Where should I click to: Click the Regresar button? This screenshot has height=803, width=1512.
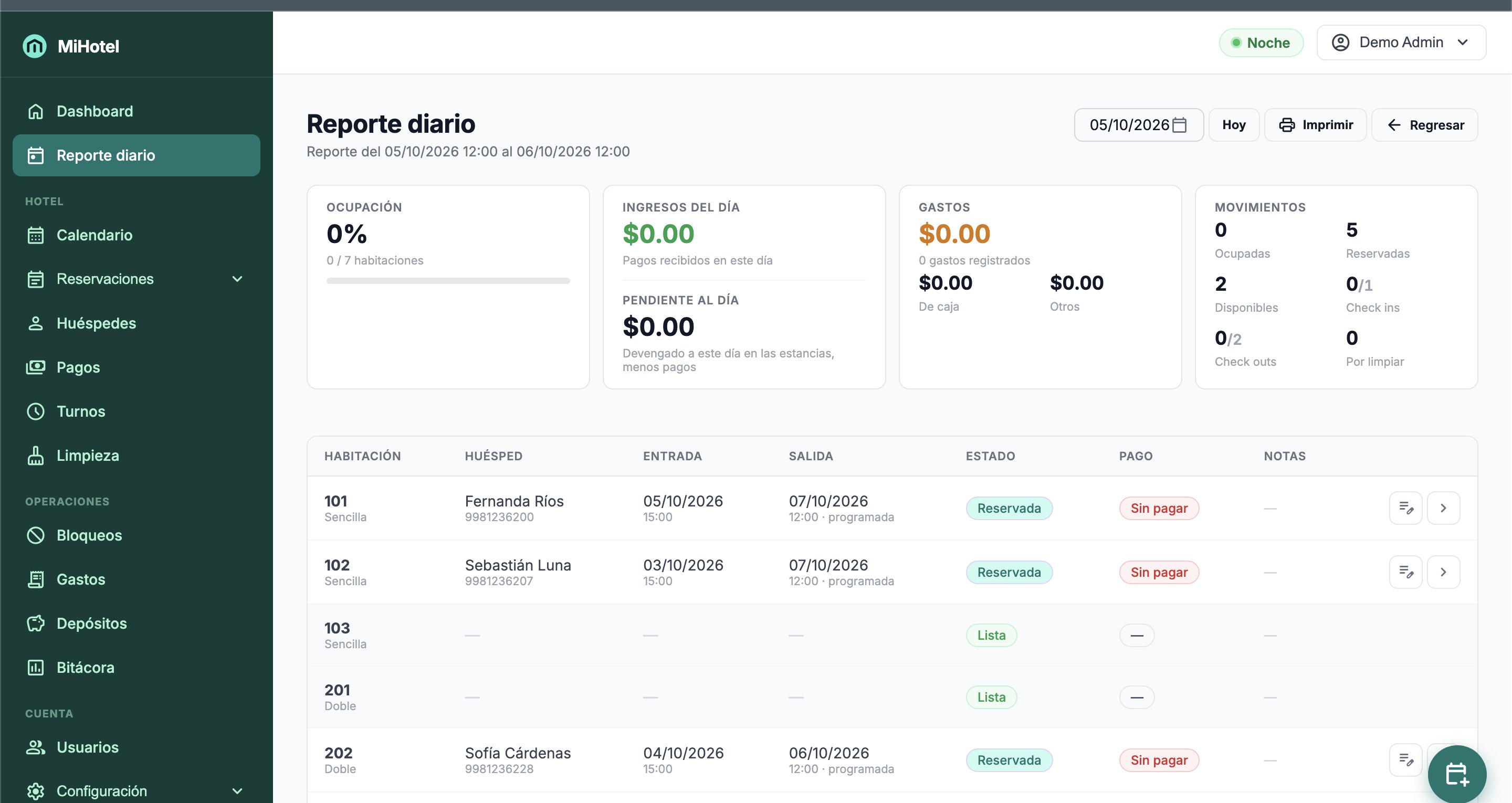(1424, 124)
